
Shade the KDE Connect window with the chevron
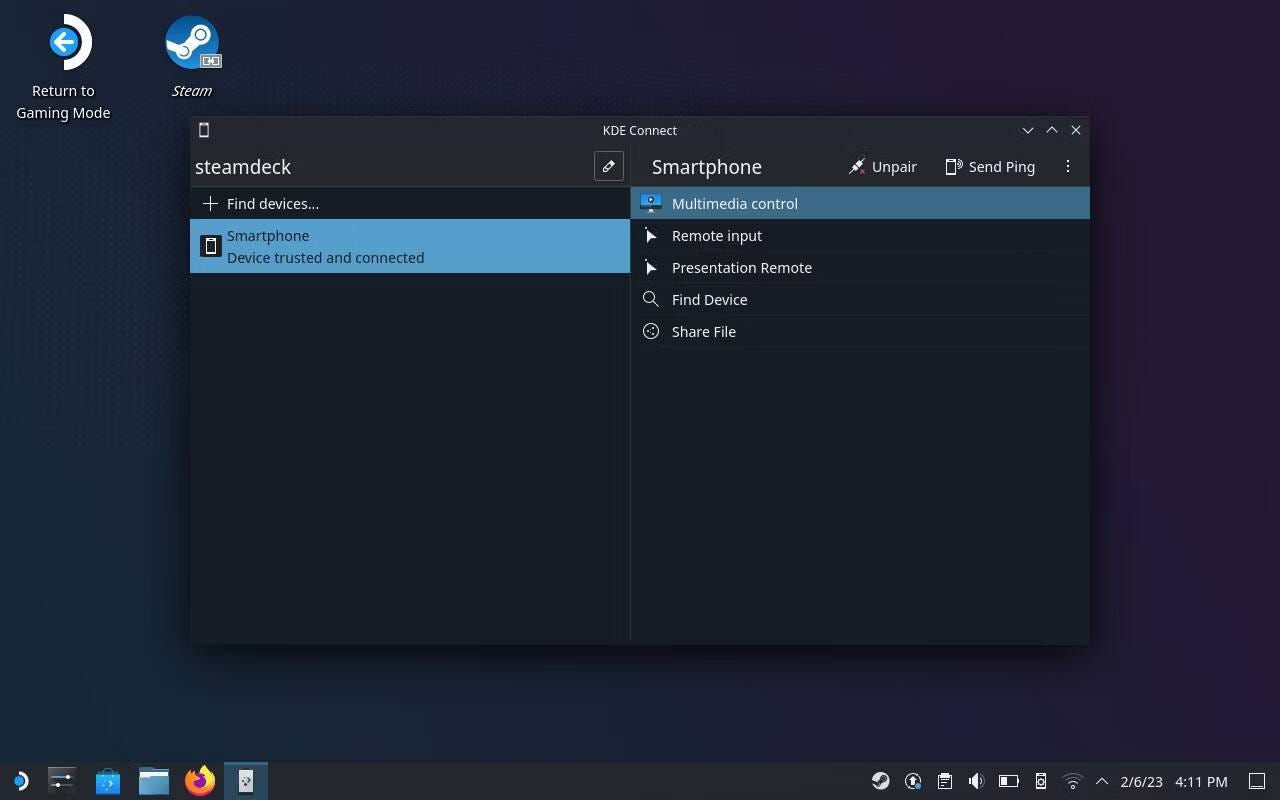point(1028,130)
